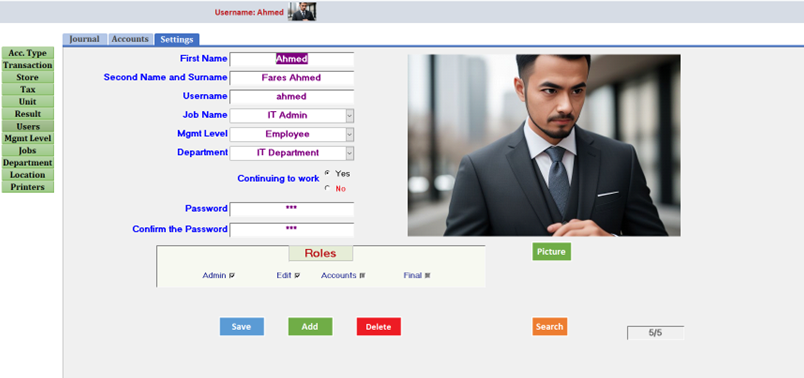Click the 5/5 record counter box
This screenshot has height=378, width=804.
point(655,333)
